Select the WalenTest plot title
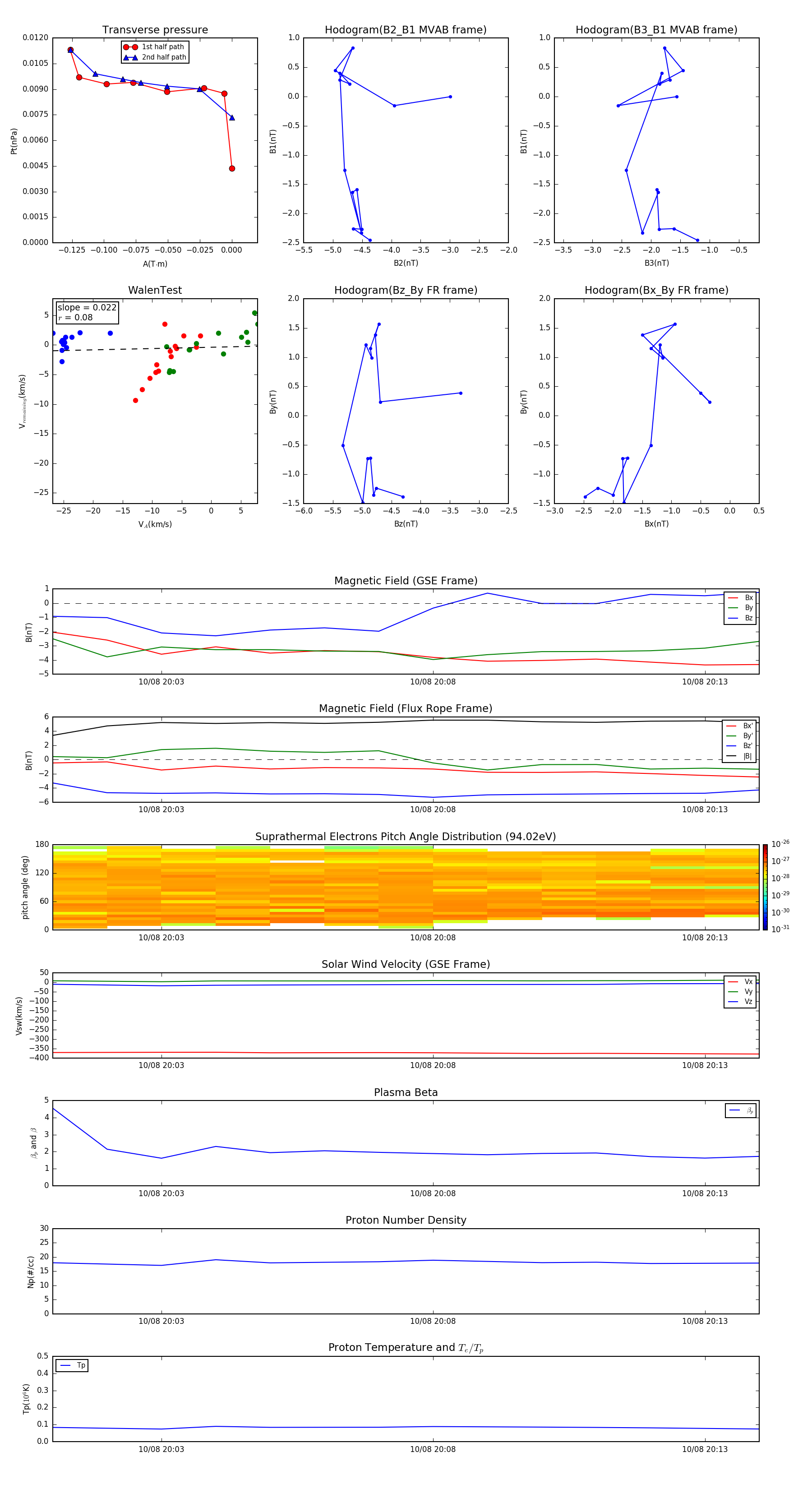The height and width of the screenshot is (1489, 812). tap(155, 290)
